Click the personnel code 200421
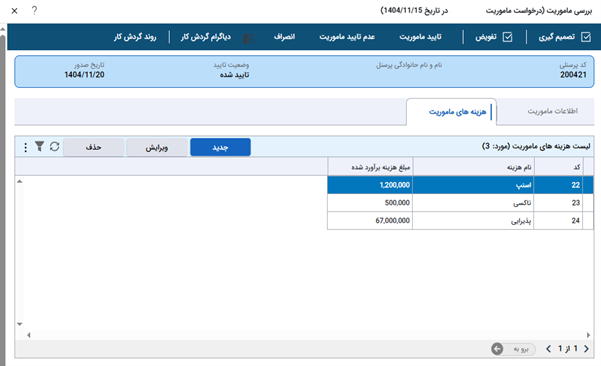Viewport: 601px width, 366px height. (573, 75)
